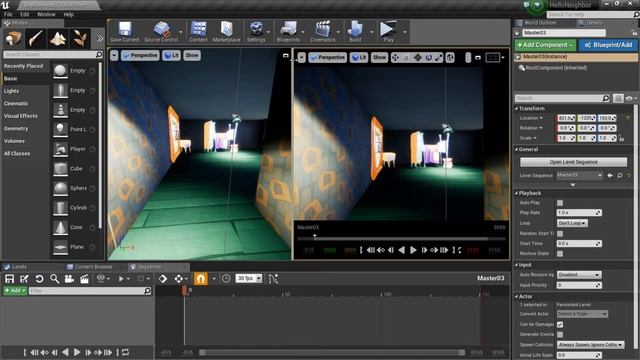Open Source Control toolbar icon
This screenshot has width=640, height=360.
click(x=161, y=32)
